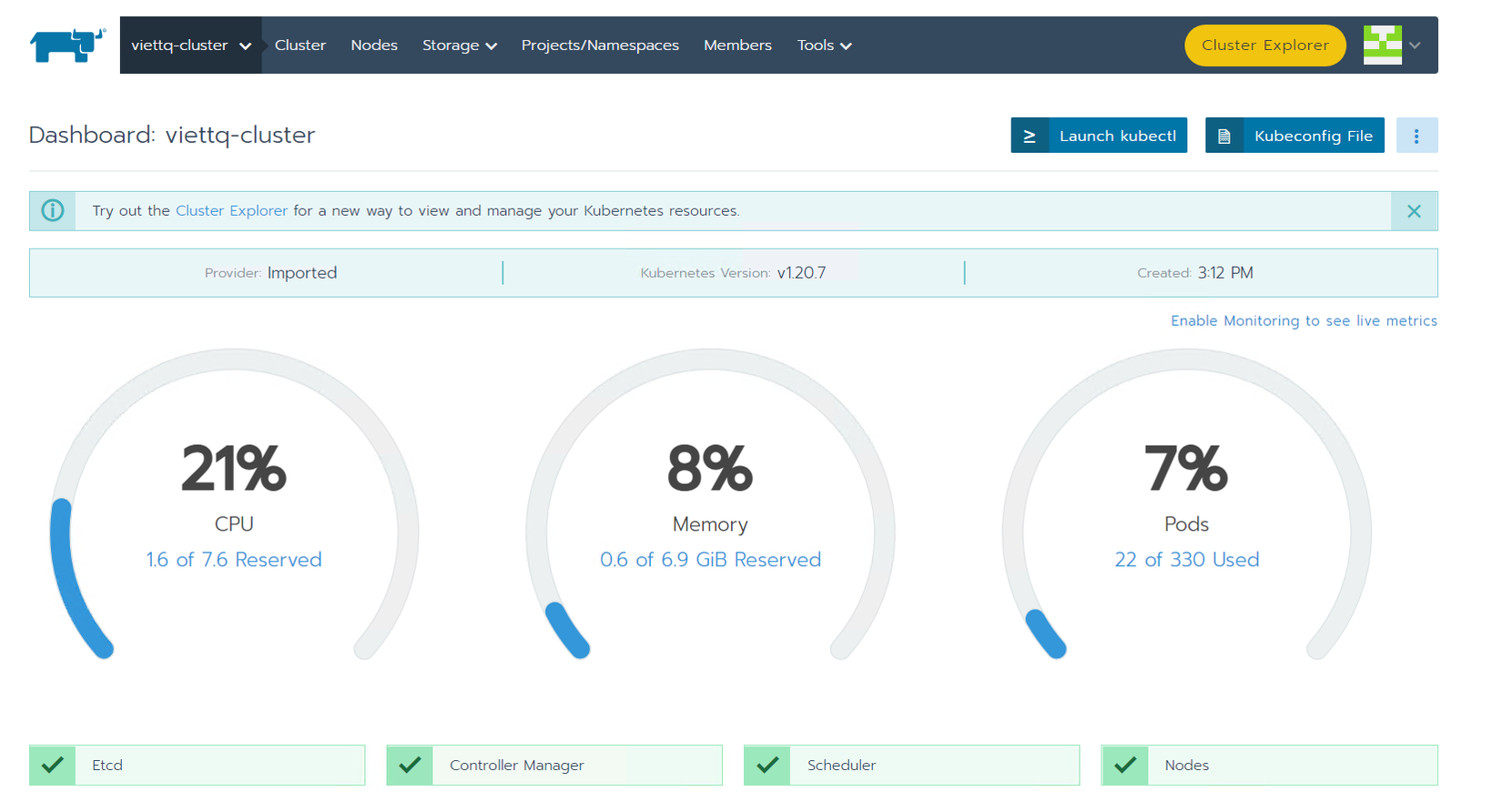Click the Nodes component status label
The image size is (1502, 812).
[x=1187, y=766]
